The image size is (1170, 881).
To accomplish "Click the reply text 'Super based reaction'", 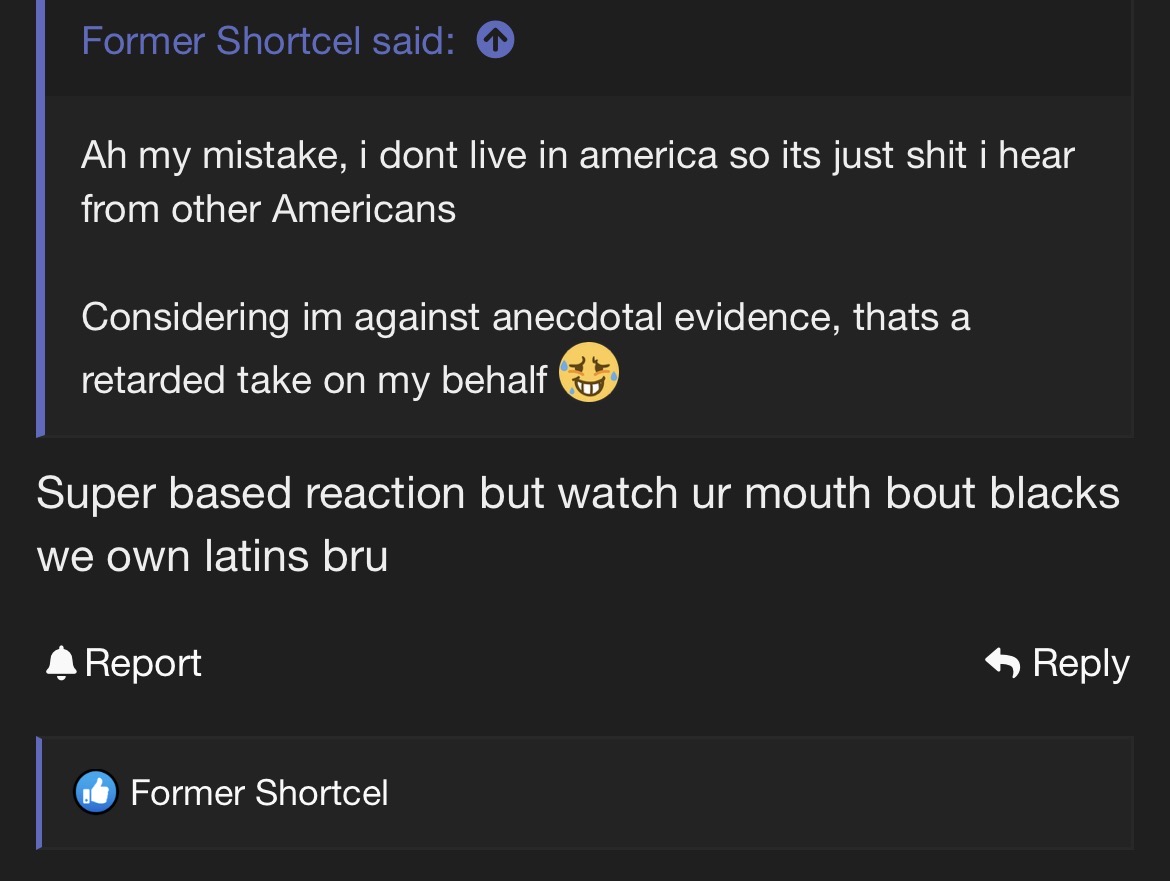I will (250, 493).
